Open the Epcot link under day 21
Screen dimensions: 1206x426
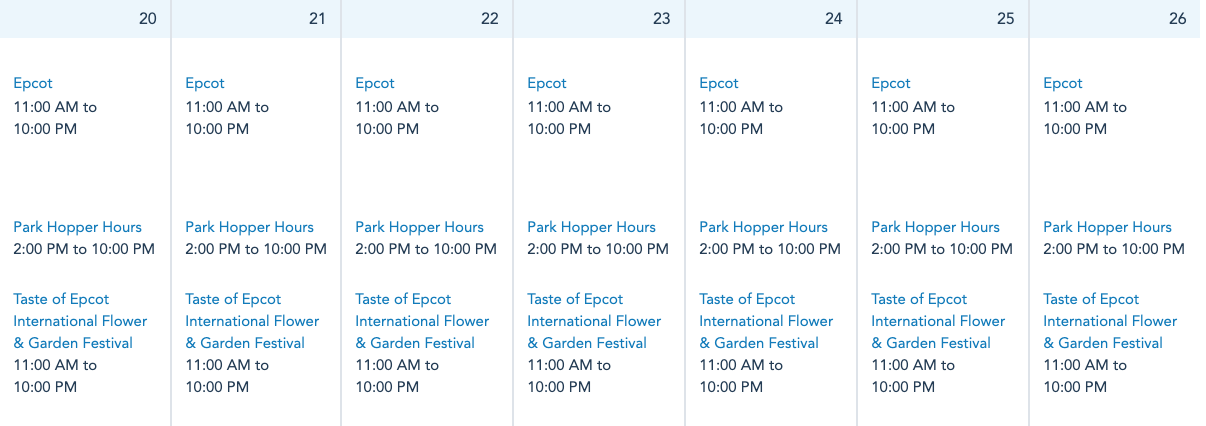click(x=205, y=83)
